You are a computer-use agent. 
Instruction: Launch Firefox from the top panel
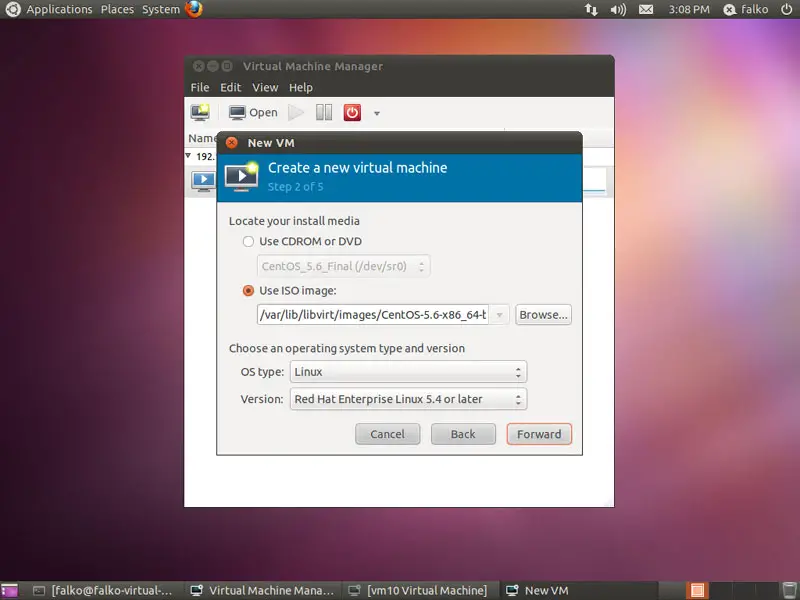(194, 9)
